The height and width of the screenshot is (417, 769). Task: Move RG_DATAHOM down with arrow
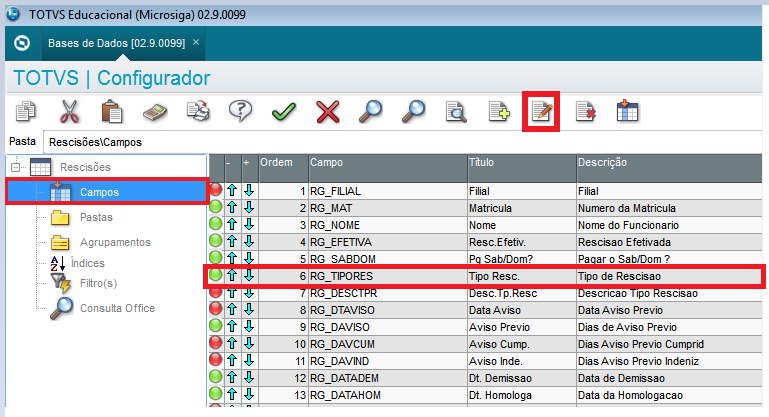click(249, 394)
